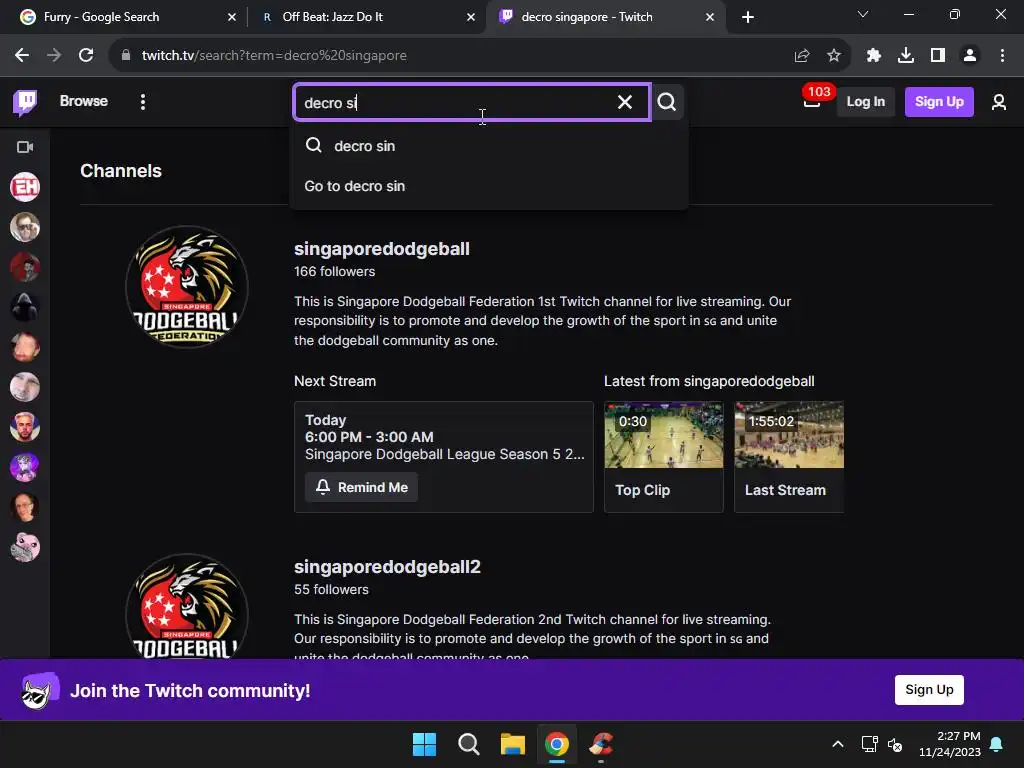Click the header Sign Up button
This screenshot has height=768, width=1024.
click(x=938, y=102)
